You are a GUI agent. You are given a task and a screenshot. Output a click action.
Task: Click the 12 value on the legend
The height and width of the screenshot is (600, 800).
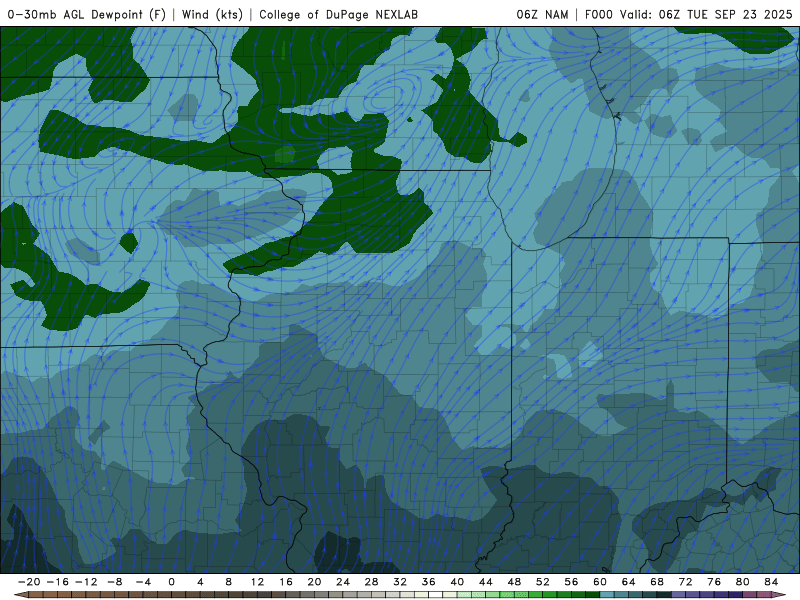pos(257,582)
